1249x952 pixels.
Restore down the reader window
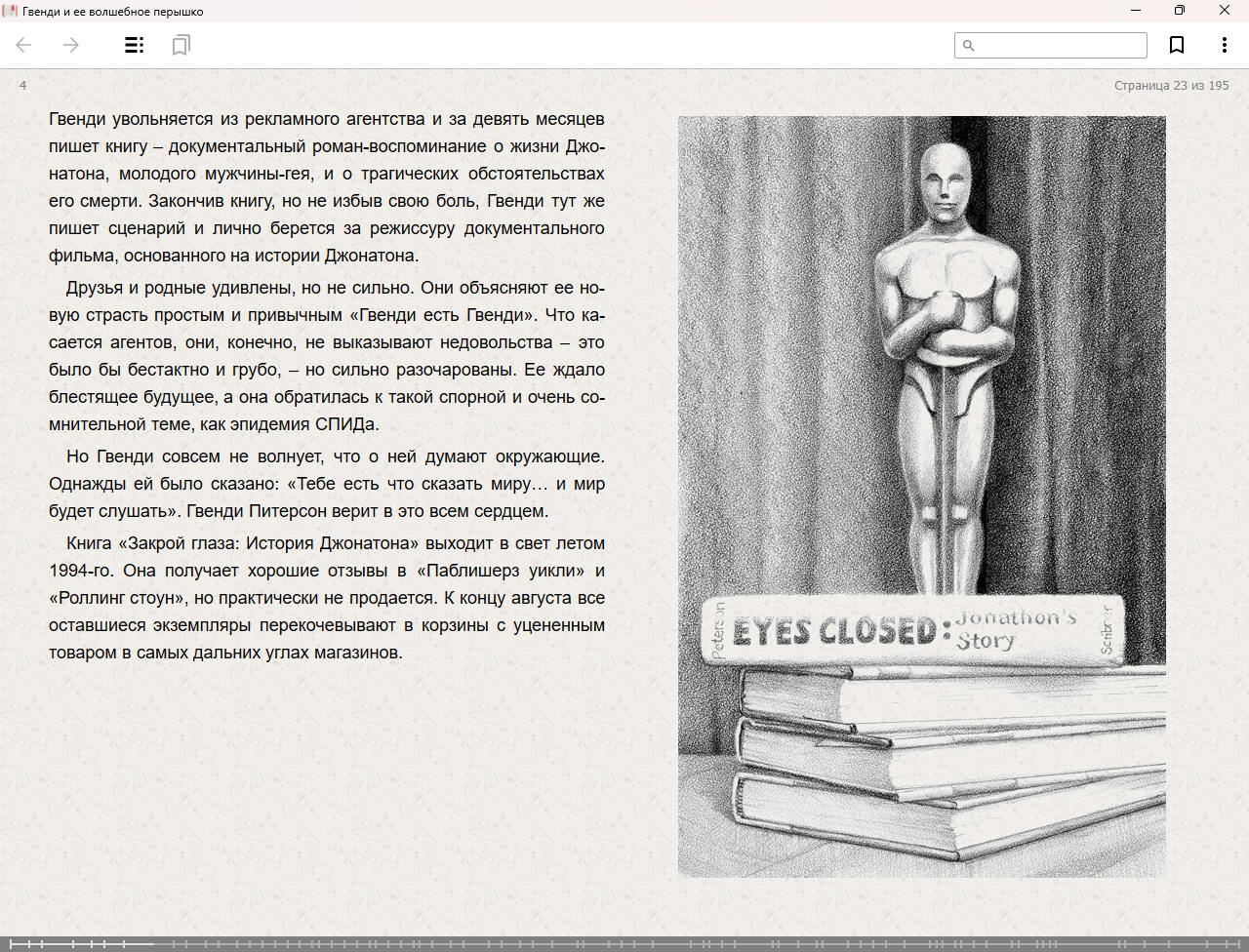[1180, 11]
